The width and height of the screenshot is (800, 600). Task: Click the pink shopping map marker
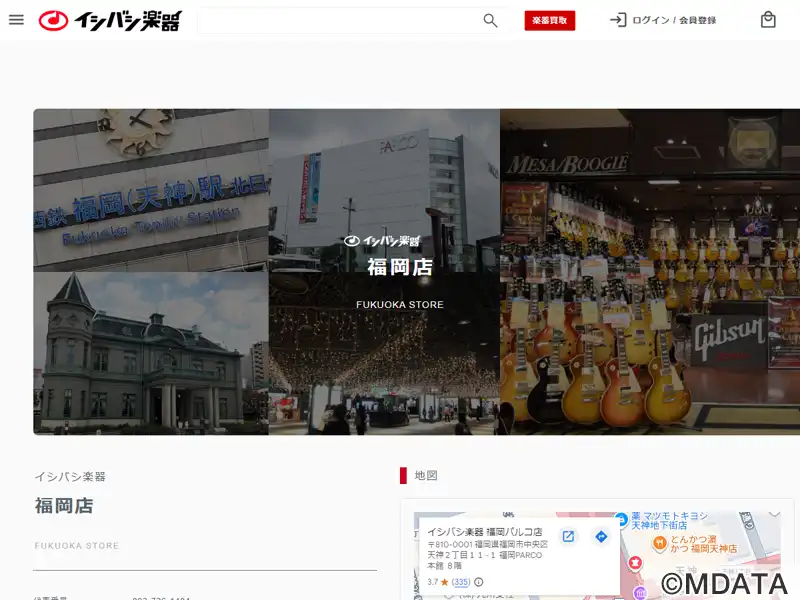pos(635,562)
